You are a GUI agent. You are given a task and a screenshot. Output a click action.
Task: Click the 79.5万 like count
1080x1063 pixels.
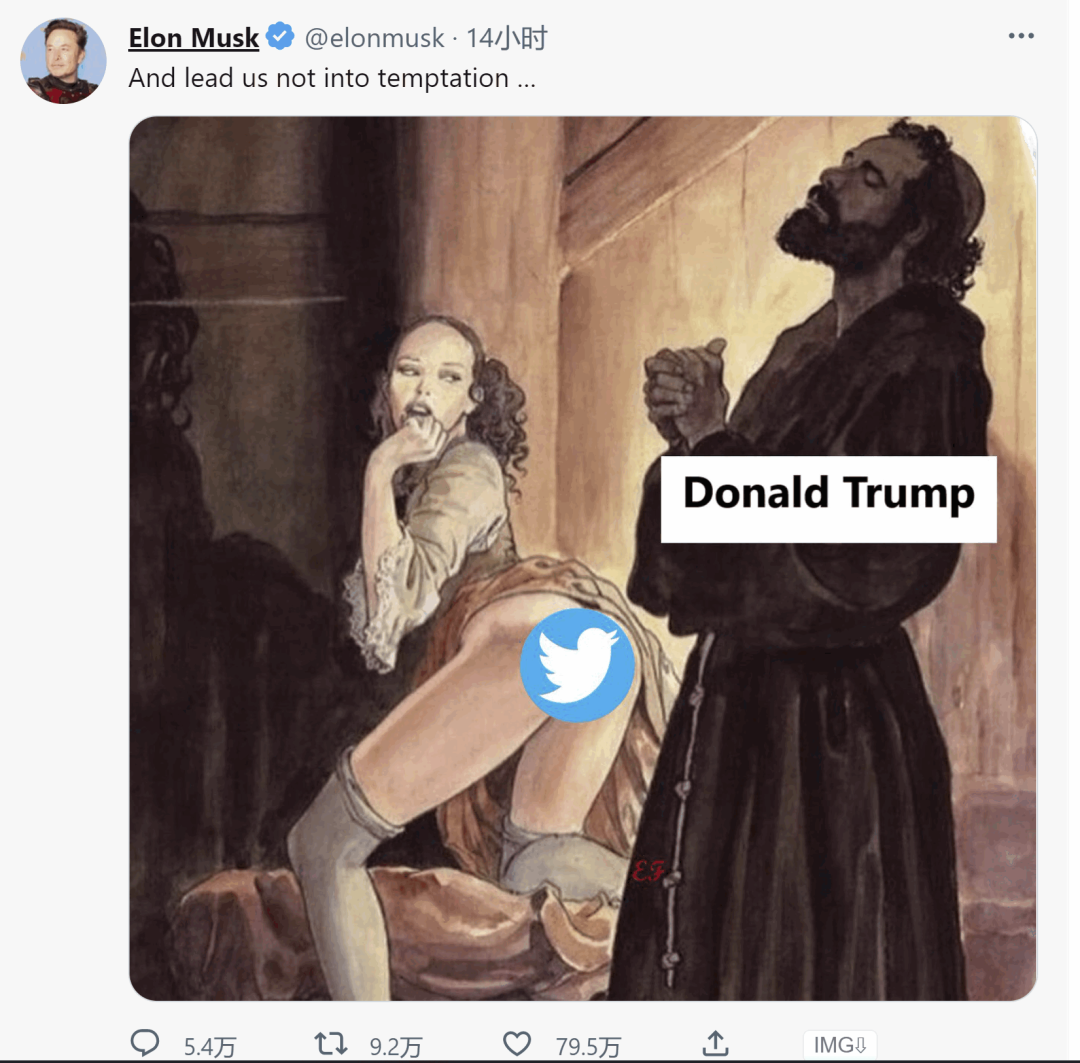click(x=589, y=1047)
